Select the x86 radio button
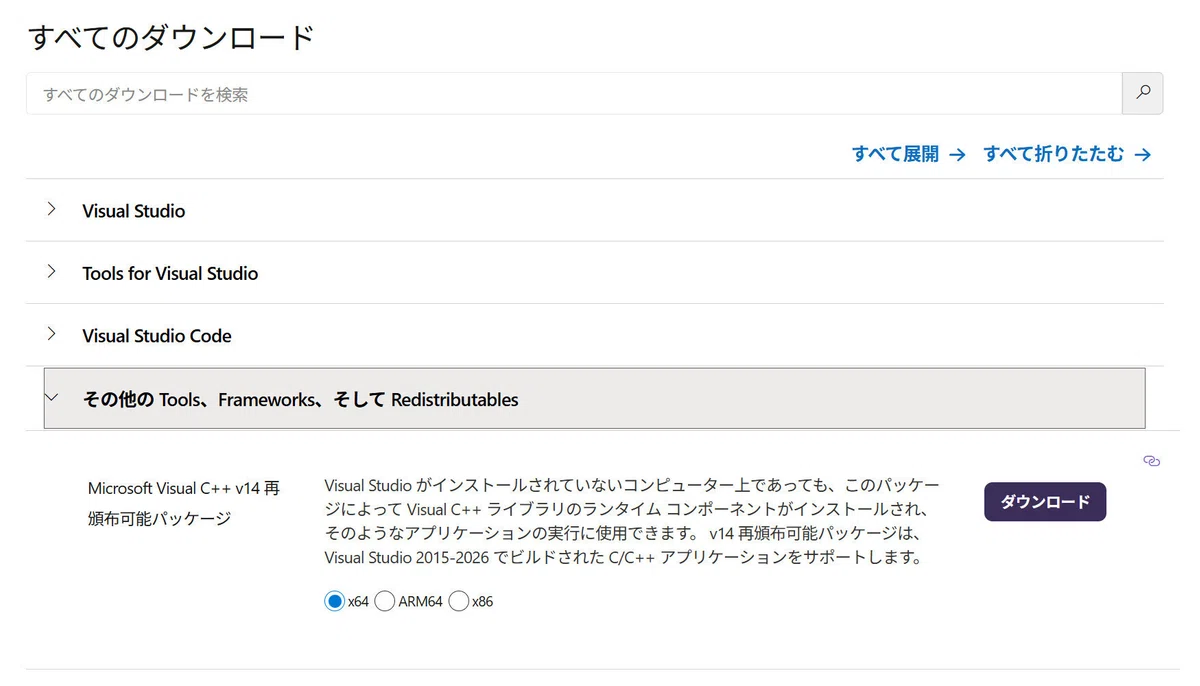This screenshot has height=686, width=1200. point(459,601)
